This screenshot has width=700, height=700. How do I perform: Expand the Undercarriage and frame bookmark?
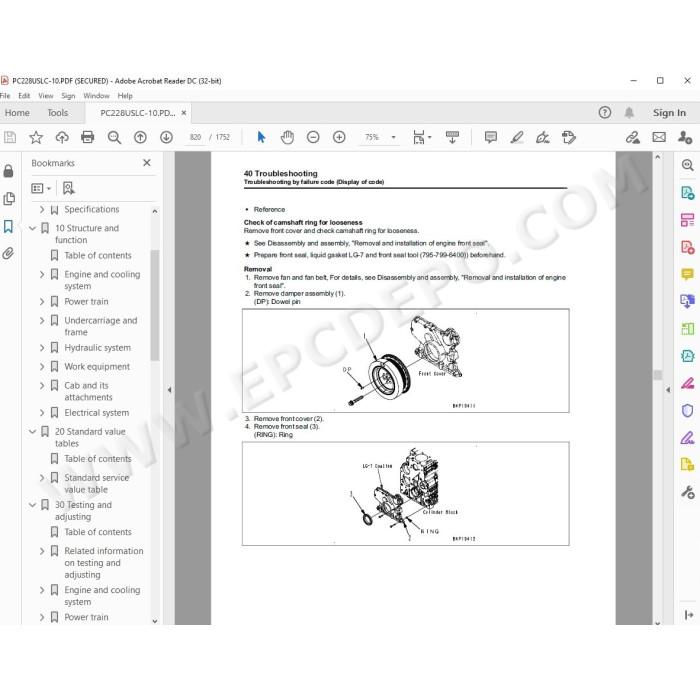(42, 321)
